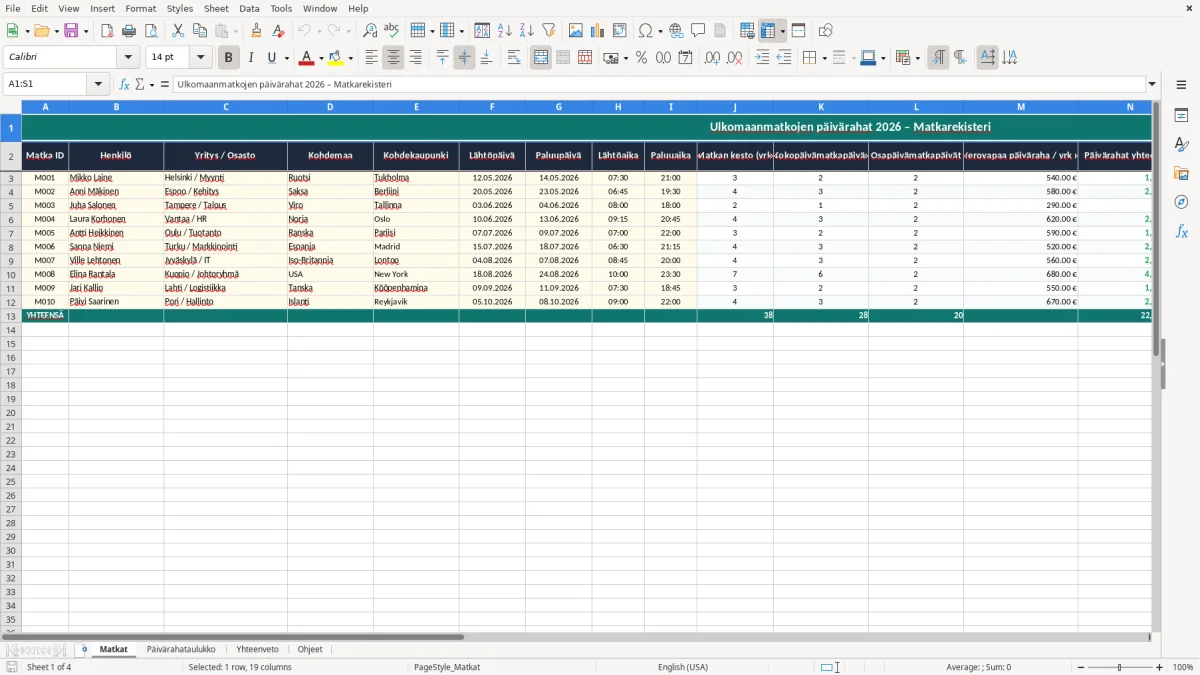Open sidebar Navigator panel
The image size is (1200, 675).
pos(1181,202)
